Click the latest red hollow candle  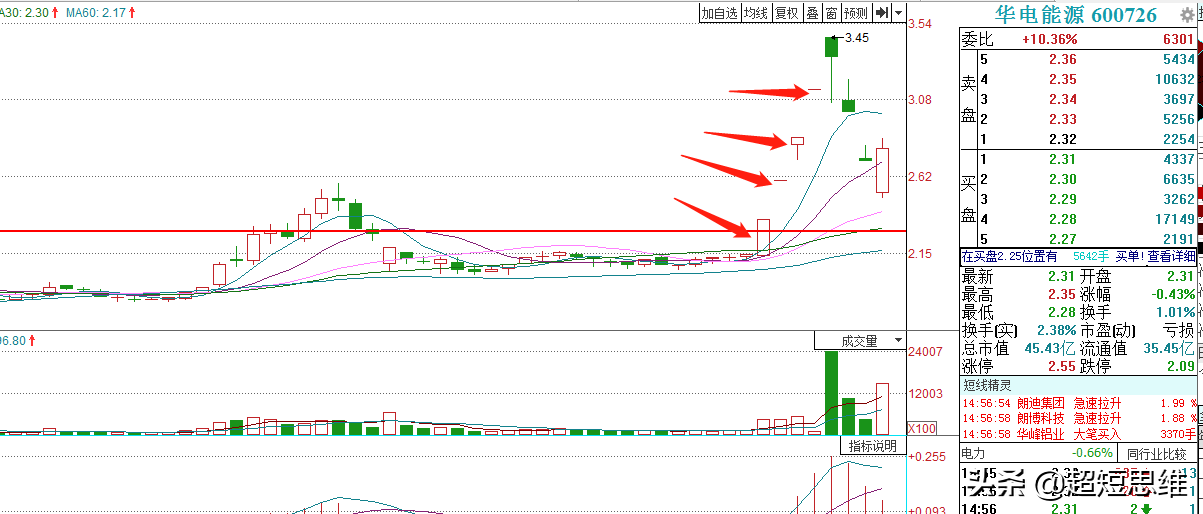[882, 170]
